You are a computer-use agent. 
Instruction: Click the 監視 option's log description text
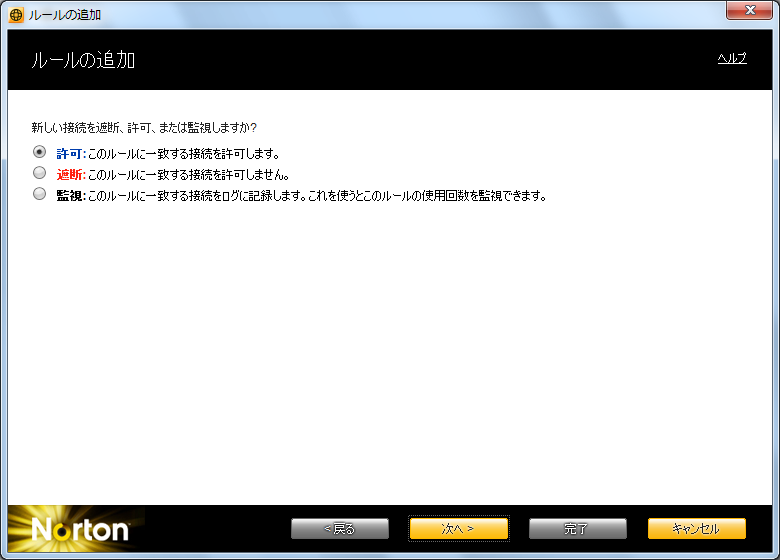(x=317, y=196)
